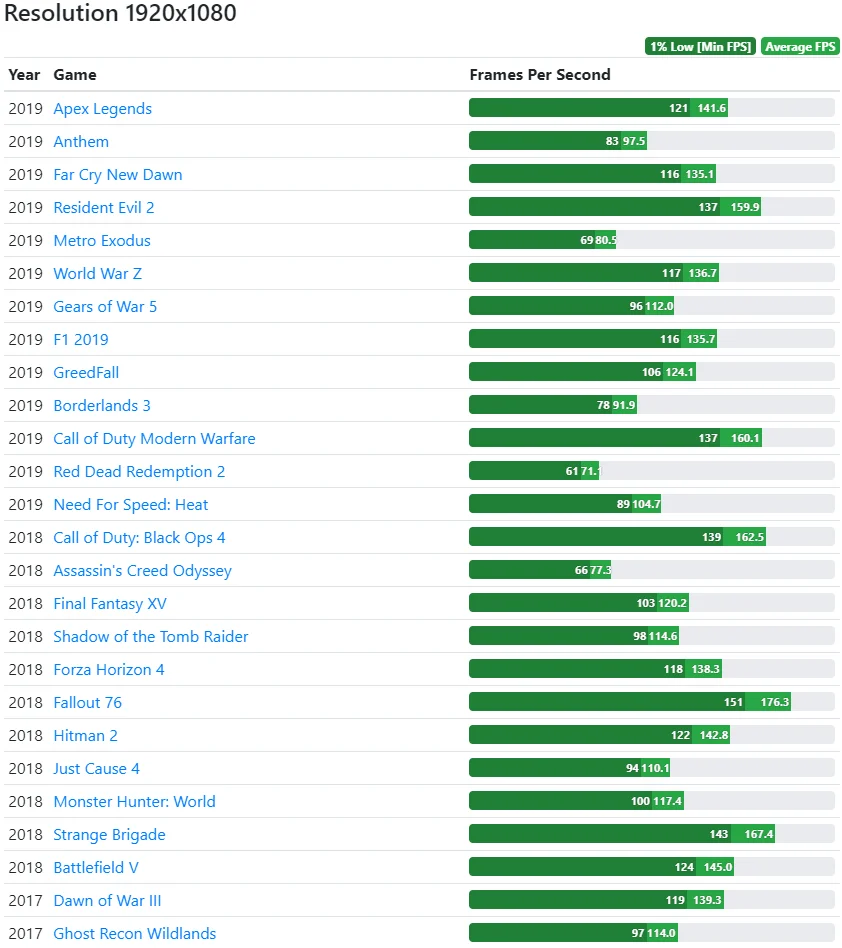The height and width of the screenshot is (948, 842).
Task: Open Far Cry New Dawn link
Action: [x=117, y=174]
